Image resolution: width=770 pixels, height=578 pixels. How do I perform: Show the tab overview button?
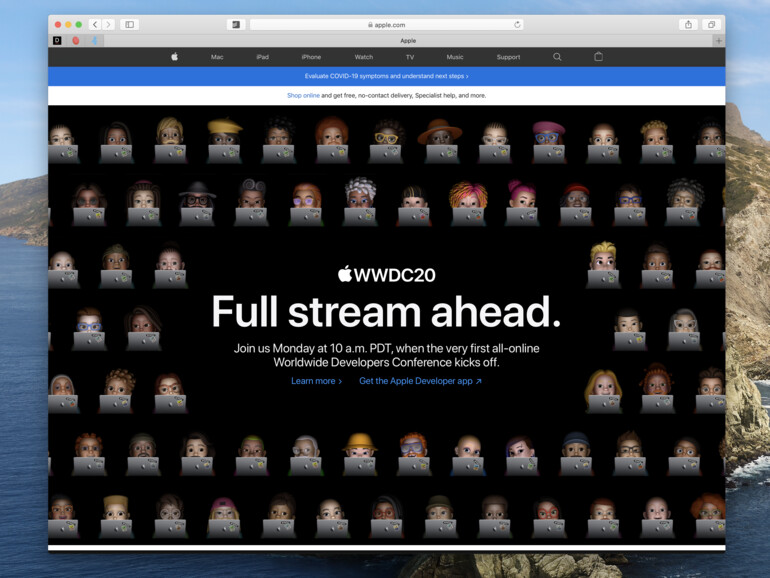tap(711, 25)
